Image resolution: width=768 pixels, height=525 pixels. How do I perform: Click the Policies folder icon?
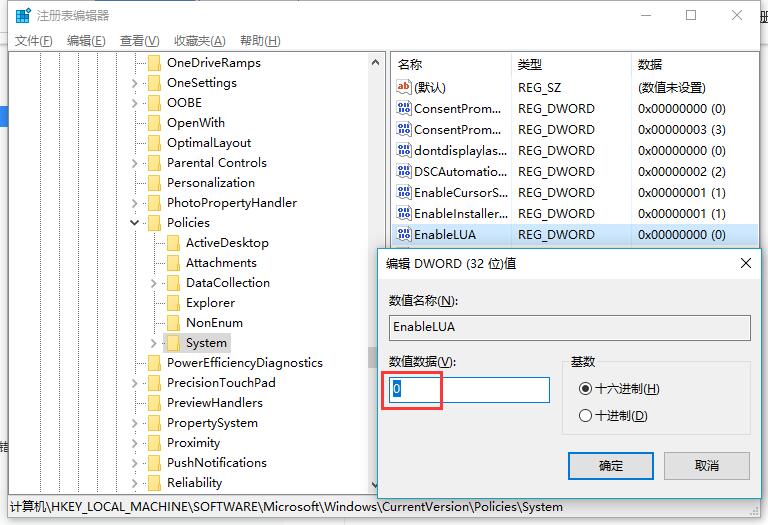154,223
